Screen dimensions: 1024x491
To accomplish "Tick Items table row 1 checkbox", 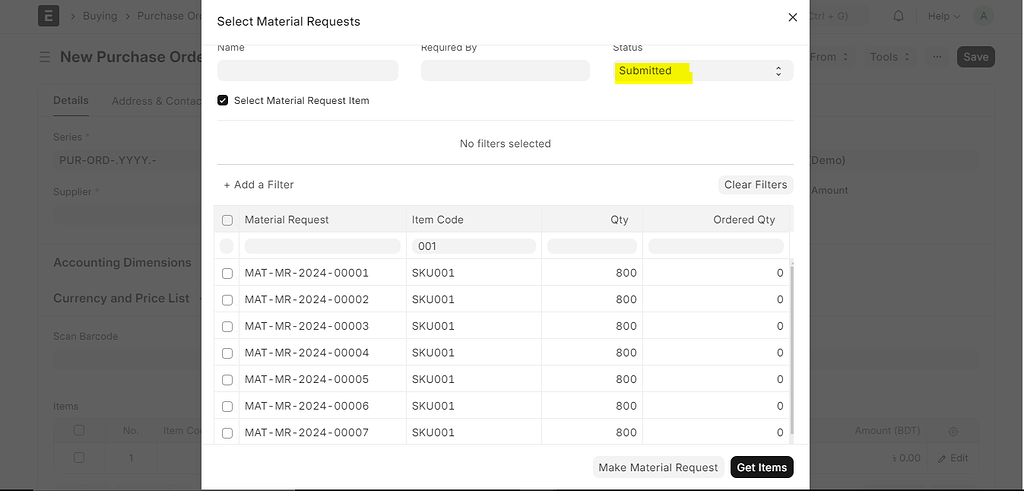I will click(79, 458).
